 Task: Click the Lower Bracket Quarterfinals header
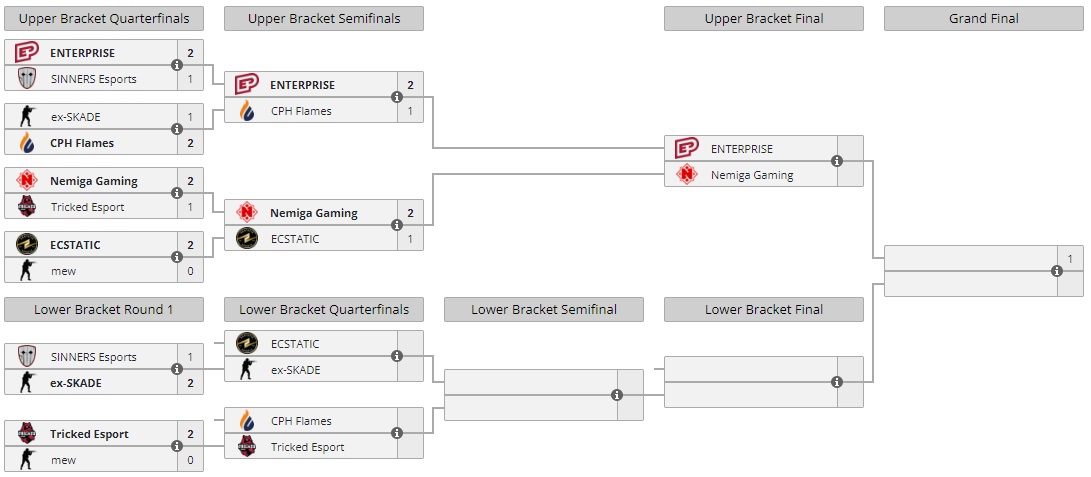[x=324, y=310]
